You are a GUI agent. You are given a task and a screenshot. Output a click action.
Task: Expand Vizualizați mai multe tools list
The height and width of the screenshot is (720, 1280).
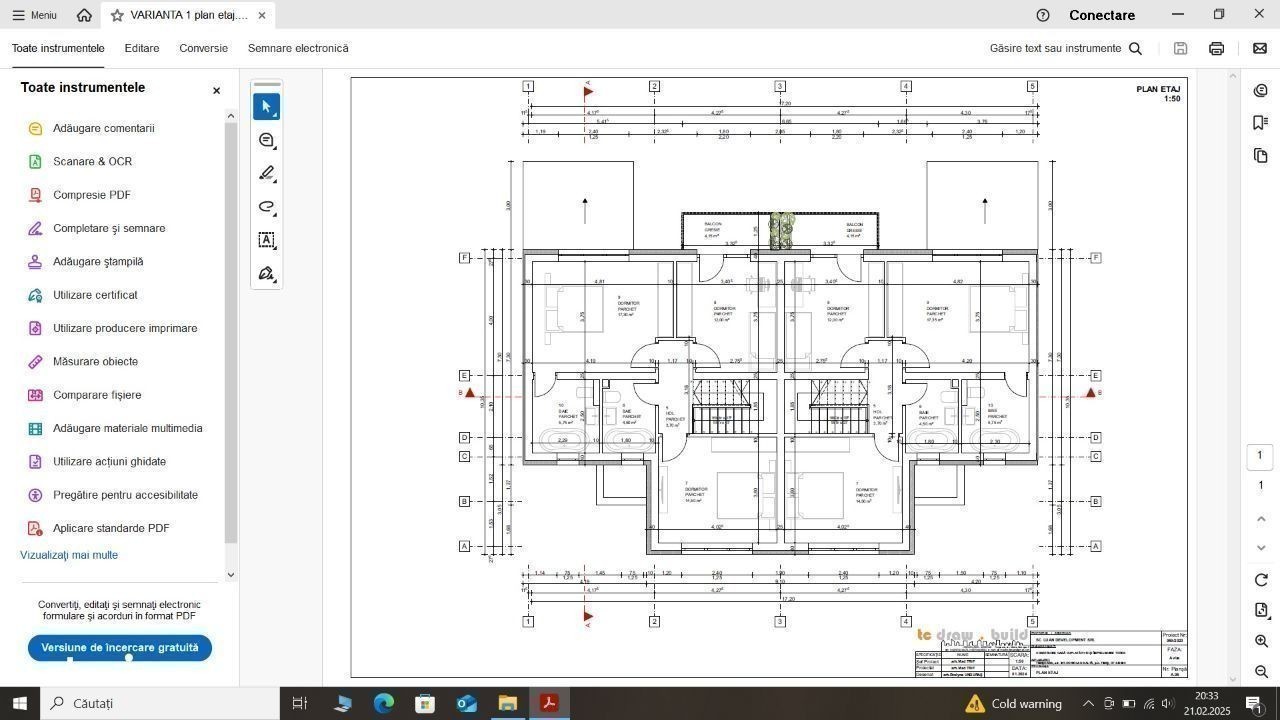point(69,555)
